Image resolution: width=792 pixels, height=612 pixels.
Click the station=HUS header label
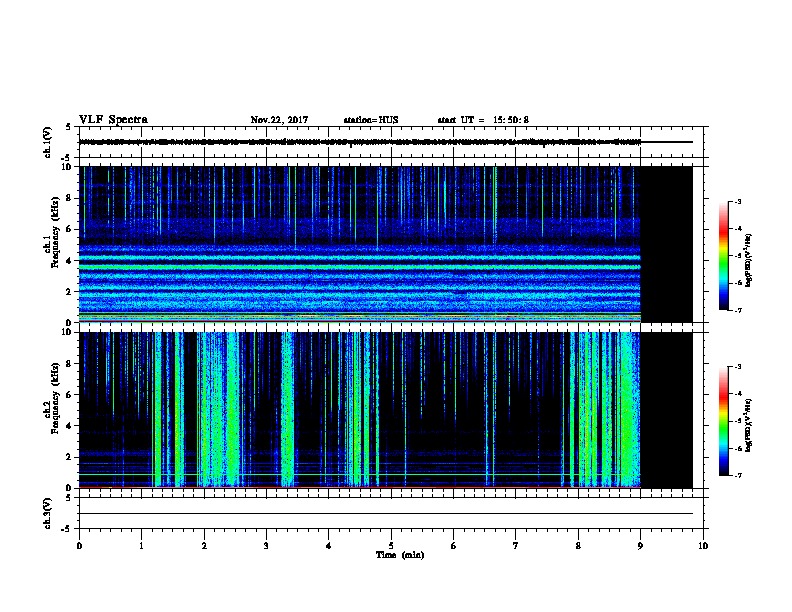pyautogui.click(x=371, y=120)
